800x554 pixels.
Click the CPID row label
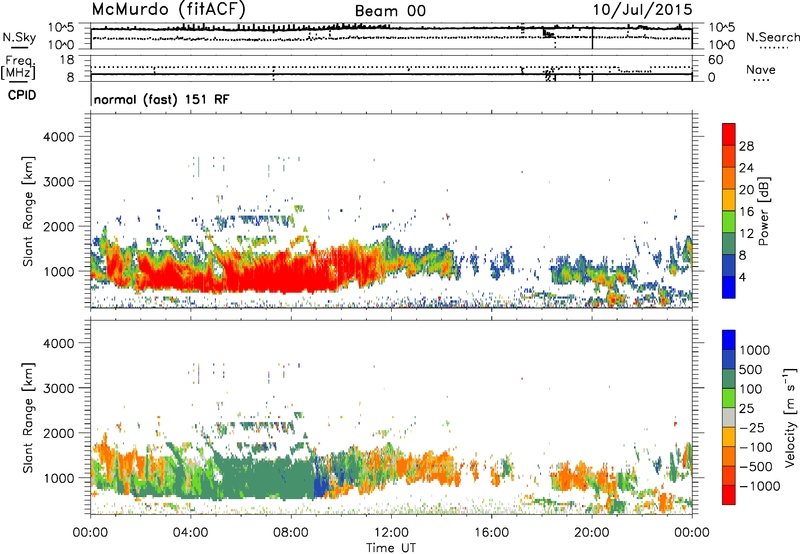[x=22, y=95]
